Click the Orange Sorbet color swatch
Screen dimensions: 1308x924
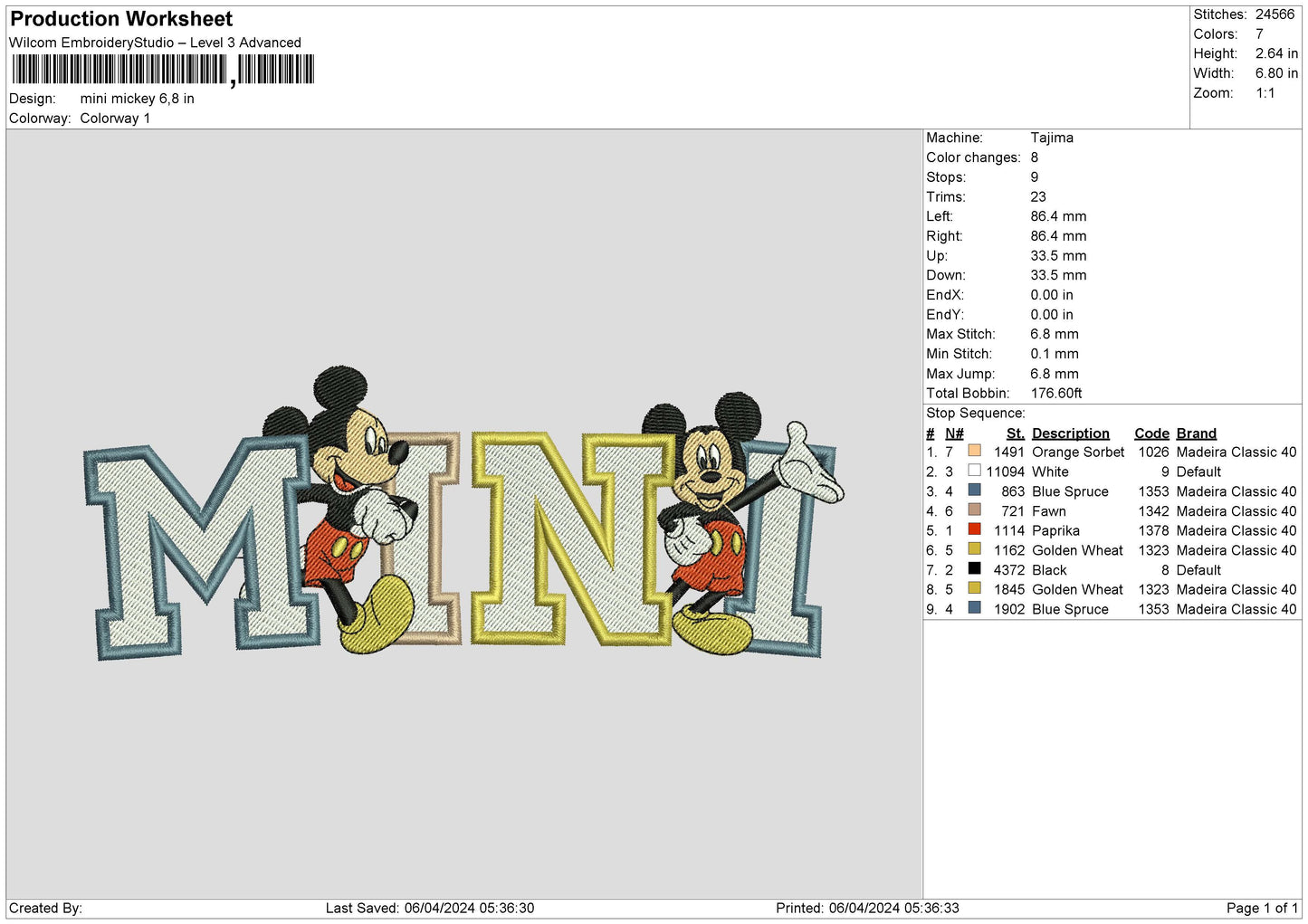[974, 451]
